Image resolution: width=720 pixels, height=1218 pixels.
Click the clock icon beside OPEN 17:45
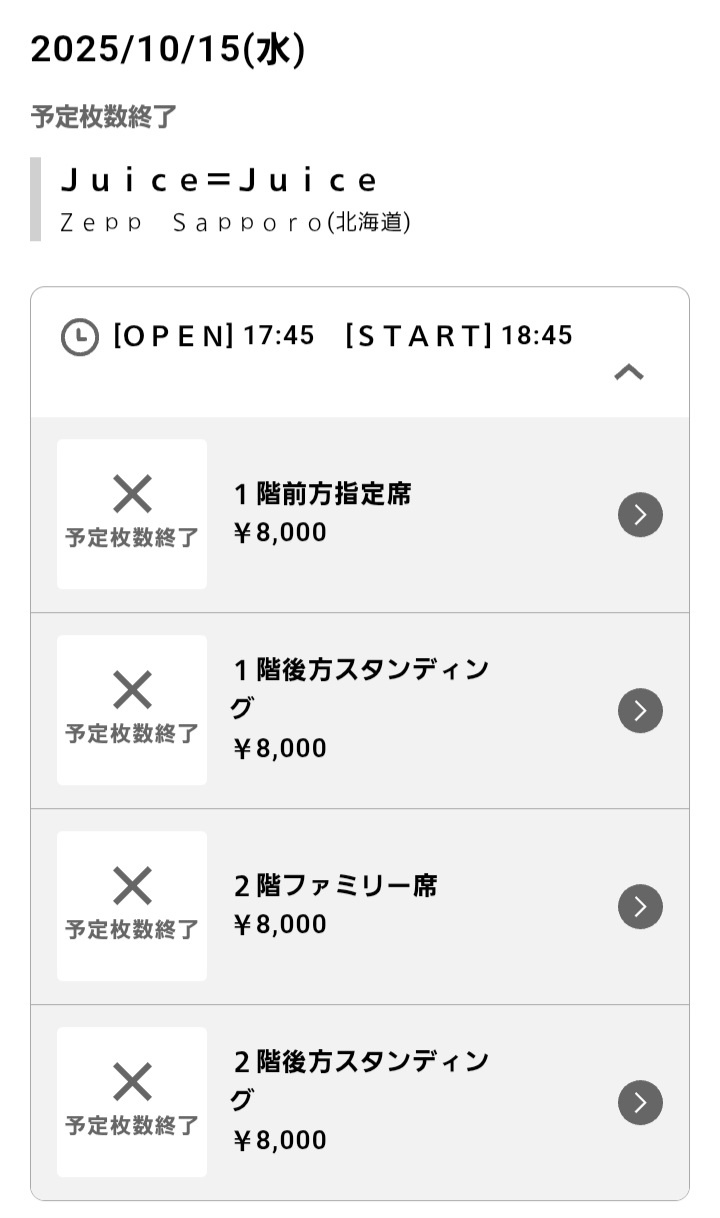[80, 337]
